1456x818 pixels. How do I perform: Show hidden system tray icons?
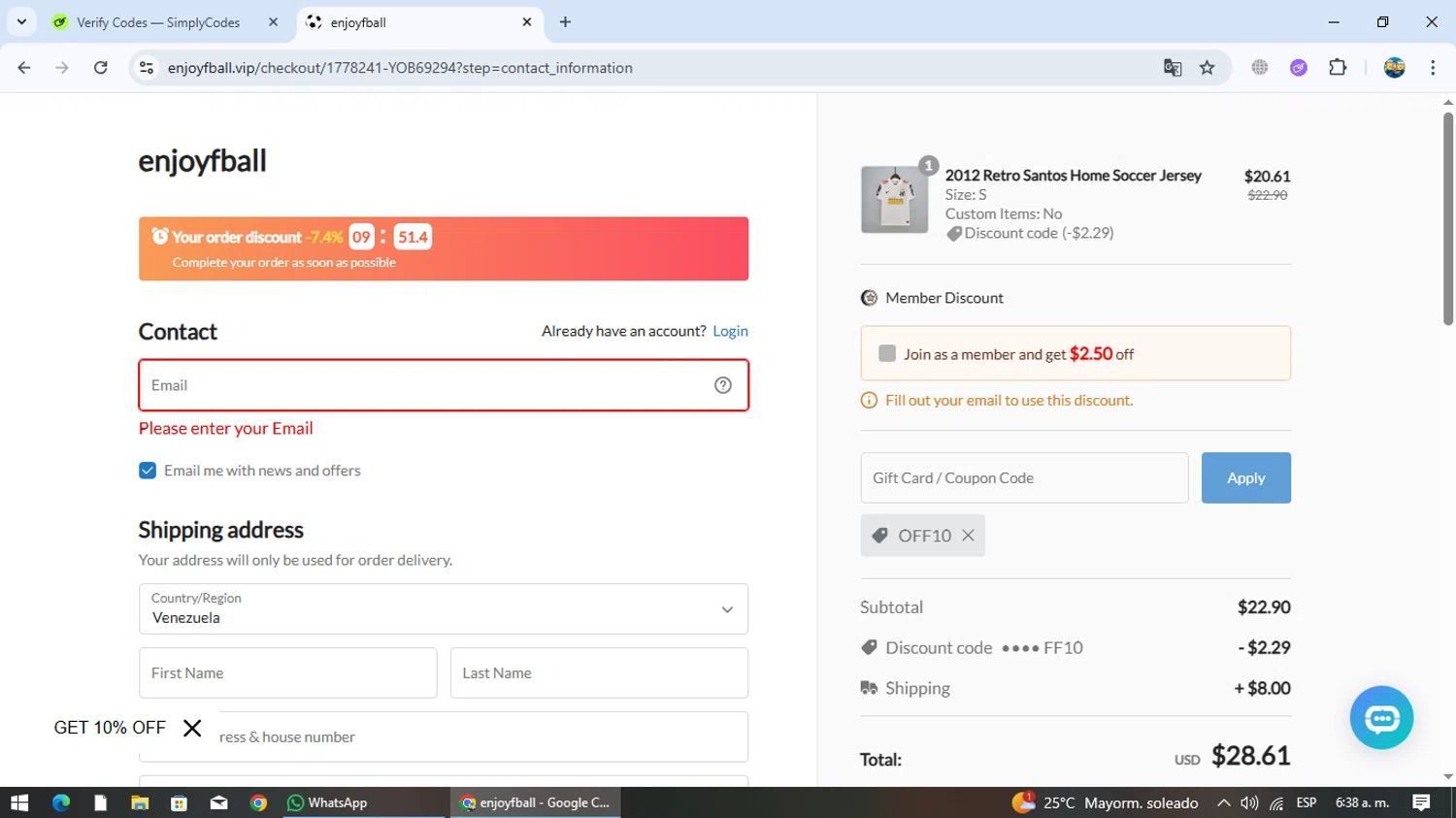click(x=1224, y=803)
